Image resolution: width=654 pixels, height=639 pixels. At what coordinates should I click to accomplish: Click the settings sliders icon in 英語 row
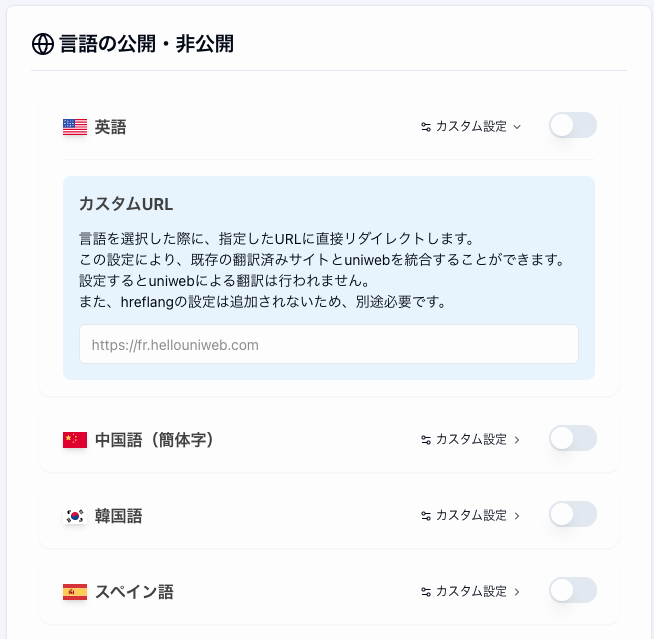tap(426, 127)
